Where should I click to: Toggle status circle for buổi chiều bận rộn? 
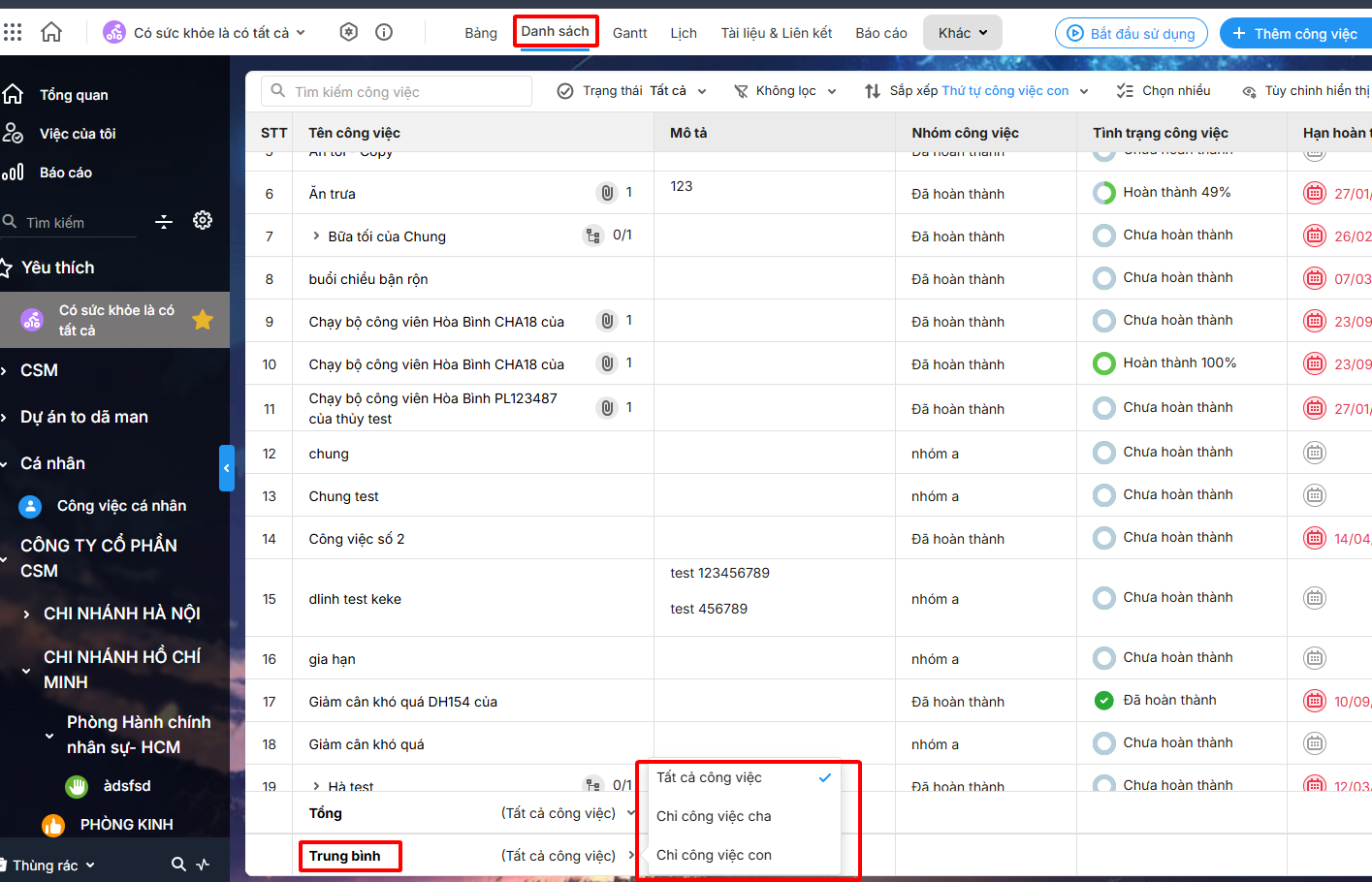[1103, 278]
